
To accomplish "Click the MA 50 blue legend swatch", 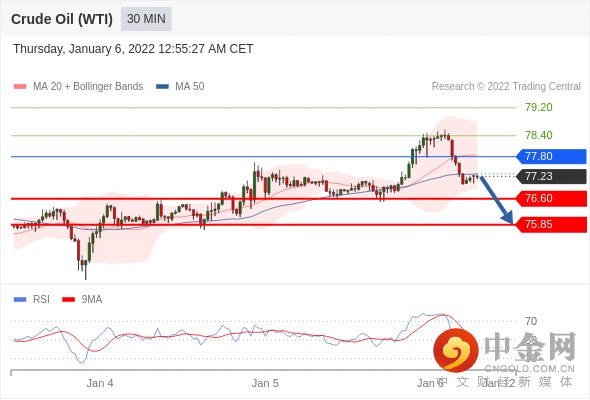I will tap(162, 87).
